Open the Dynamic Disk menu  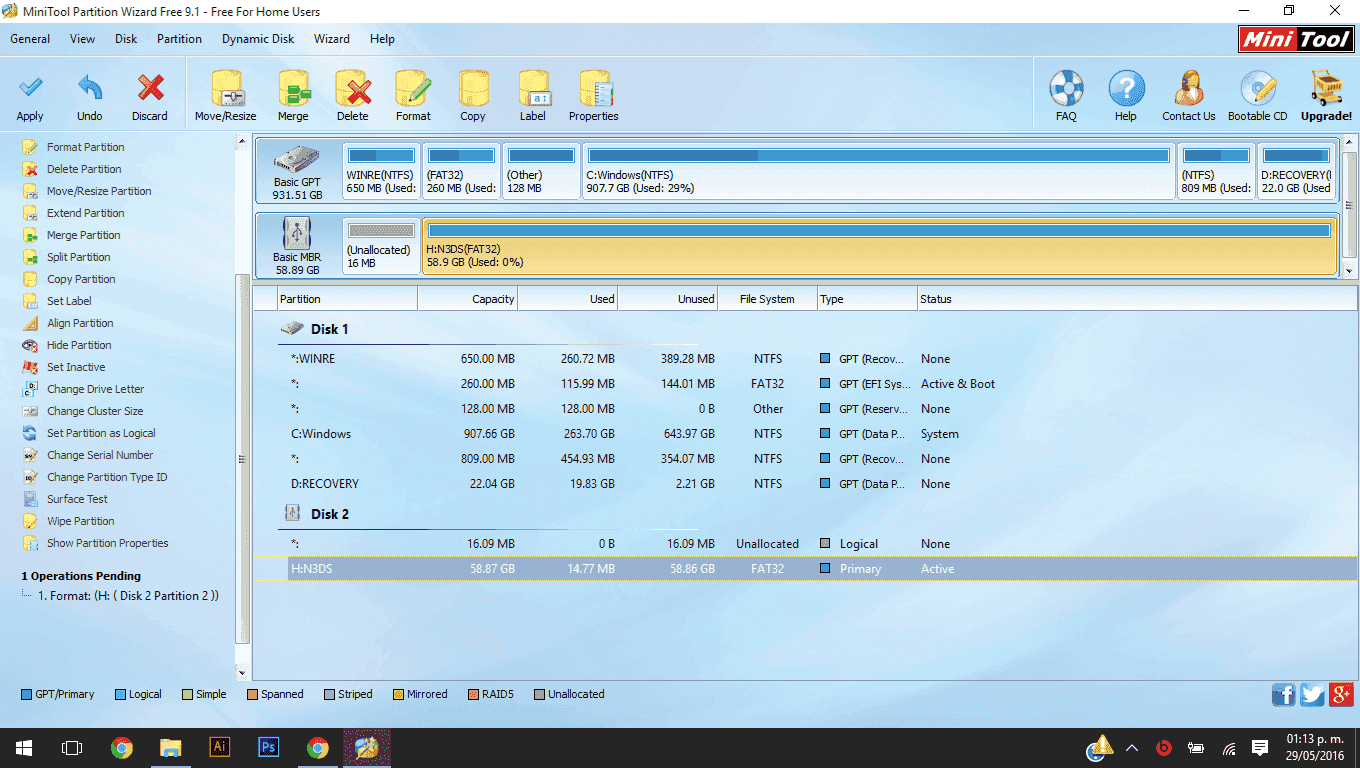pyautogui.click(x=258, y=39)
